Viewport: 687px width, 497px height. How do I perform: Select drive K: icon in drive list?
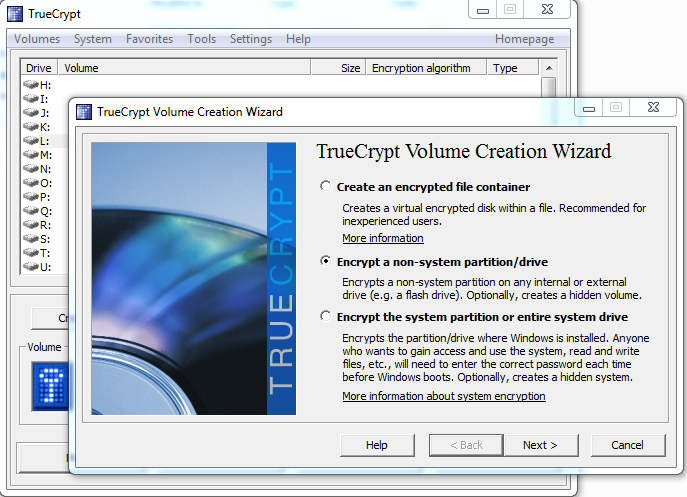(x=31, y=126)
